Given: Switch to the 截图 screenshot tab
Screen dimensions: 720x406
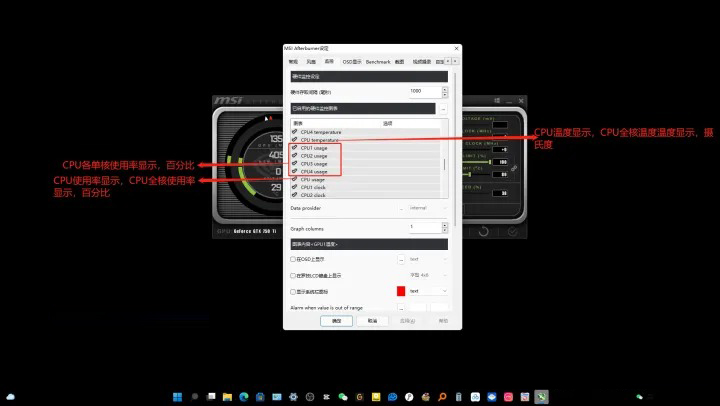Looking at the screenshot, I should 399,62.
